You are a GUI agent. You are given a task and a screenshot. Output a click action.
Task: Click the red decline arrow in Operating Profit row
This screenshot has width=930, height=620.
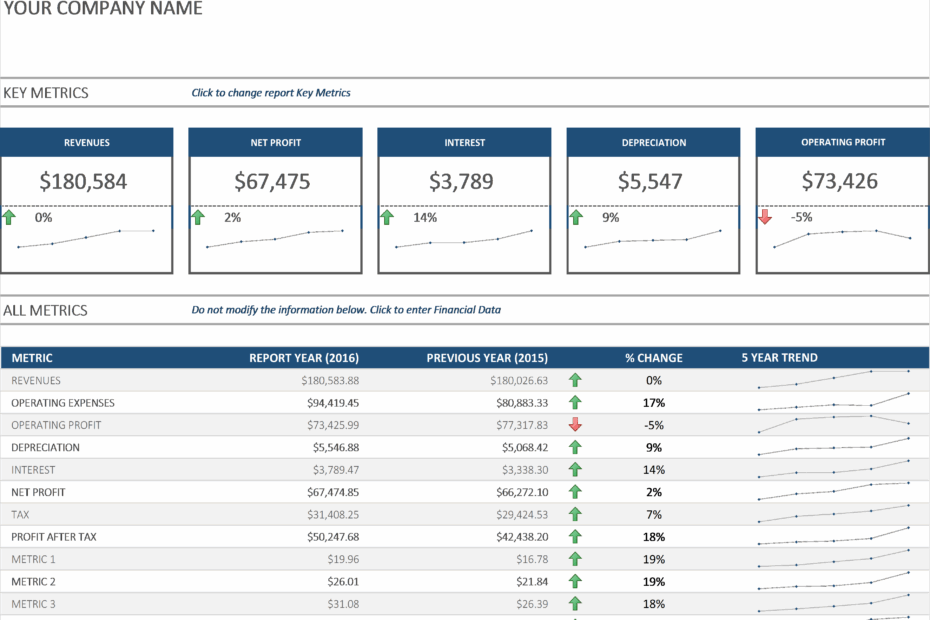tap(574, 425)
